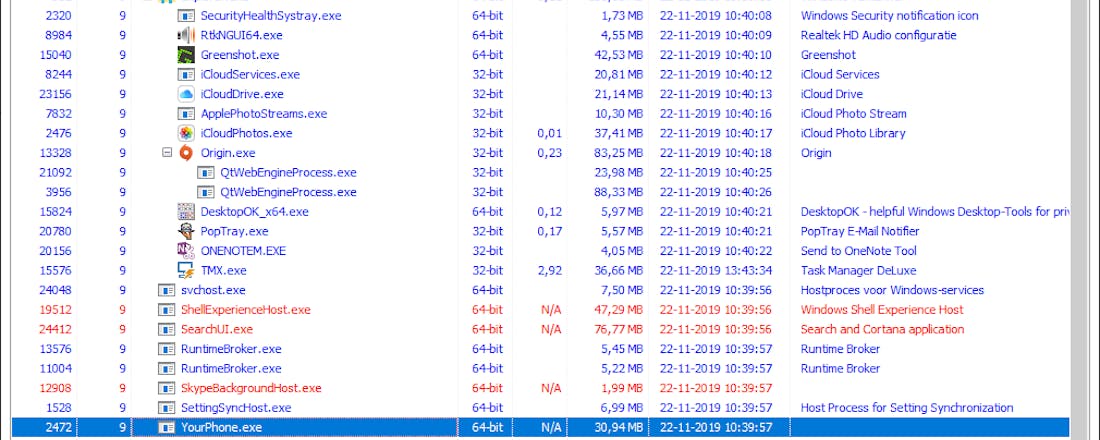Select the PopTray.exe process name
The image size is (1100, 440).
coord(234,232)
